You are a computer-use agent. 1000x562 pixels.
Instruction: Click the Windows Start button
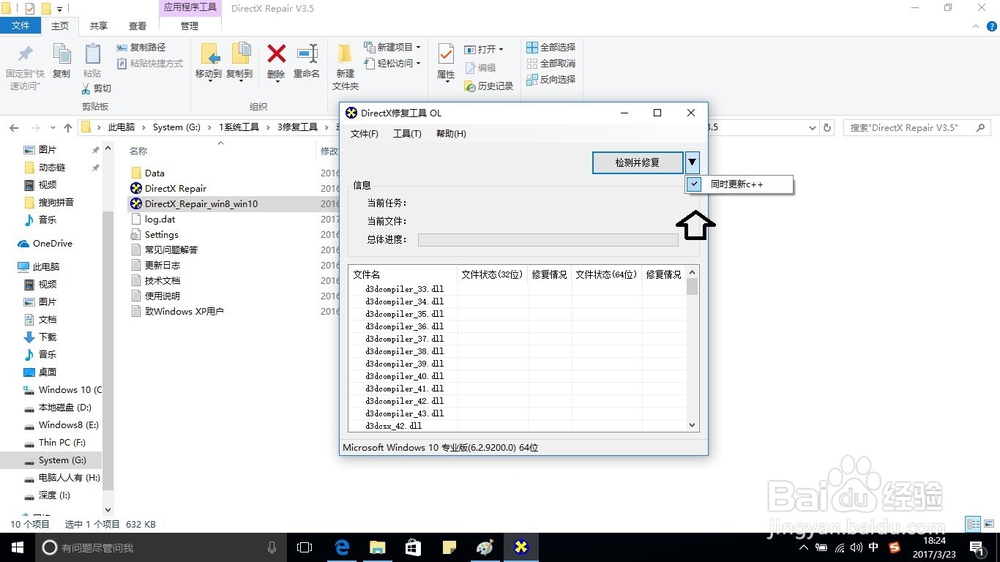[17, 547]
